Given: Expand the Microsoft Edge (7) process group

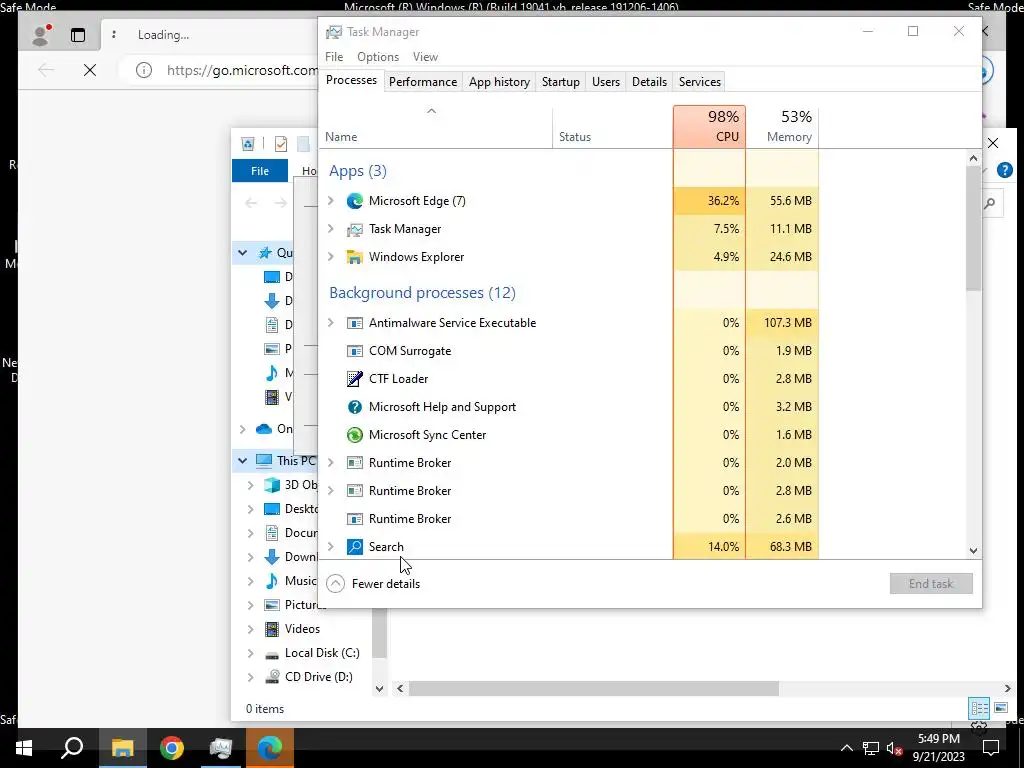Looking at the screenshot, I should tap(330, 200).
